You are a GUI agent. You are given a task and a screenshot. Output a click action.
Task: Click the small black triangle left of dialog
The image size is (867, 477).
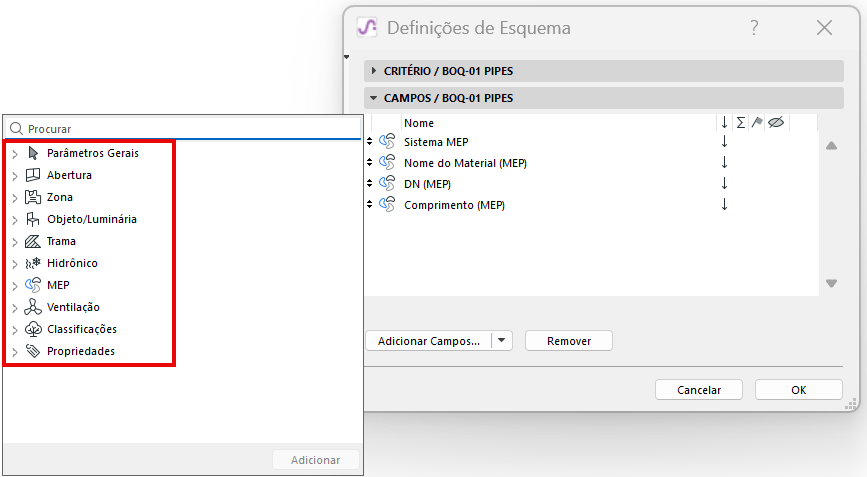pos(346,57)
